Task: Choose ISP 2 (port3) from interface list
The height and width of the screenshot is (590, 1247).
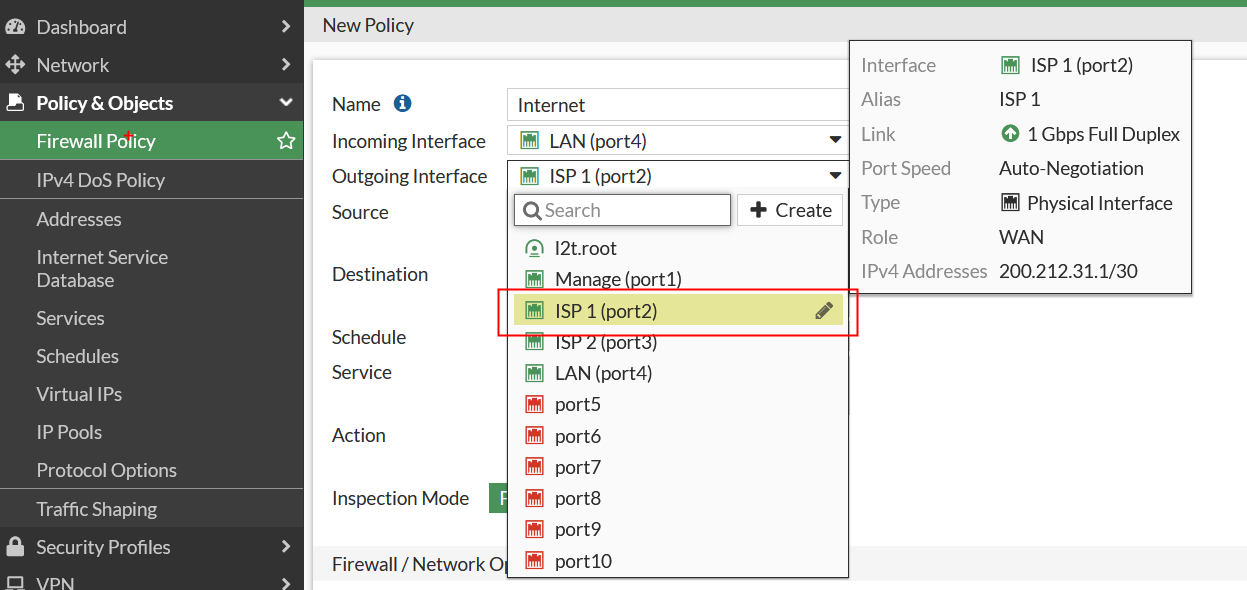Action: pyautogui.click(x=605, y=342)
